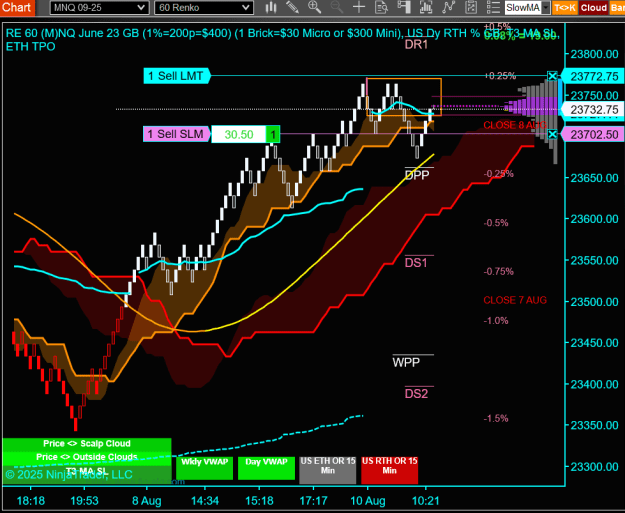Screen dimensions: 625x513
Task: Open the Chart Trader panel icon
Action: coord(403,7)
